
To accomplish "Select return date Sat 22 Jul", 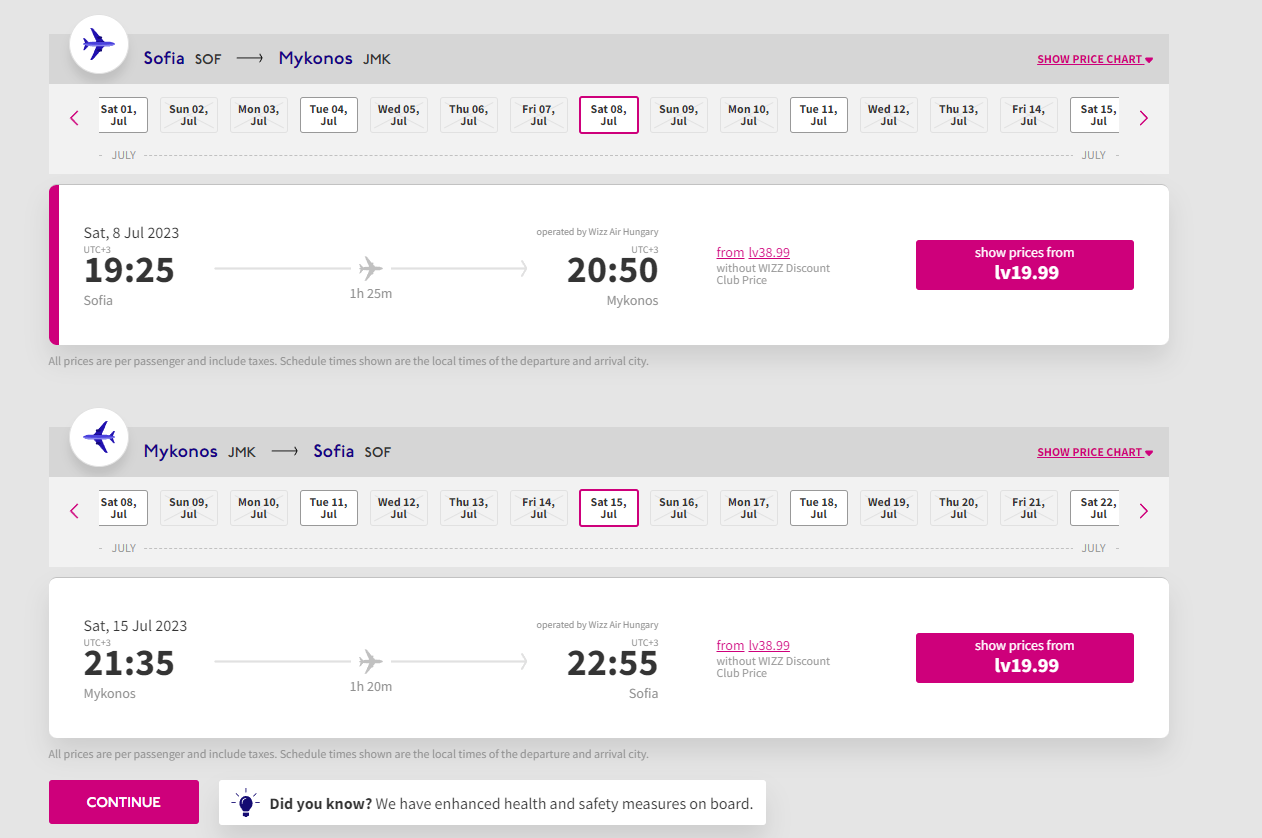I will click(x=1095, y=508).
